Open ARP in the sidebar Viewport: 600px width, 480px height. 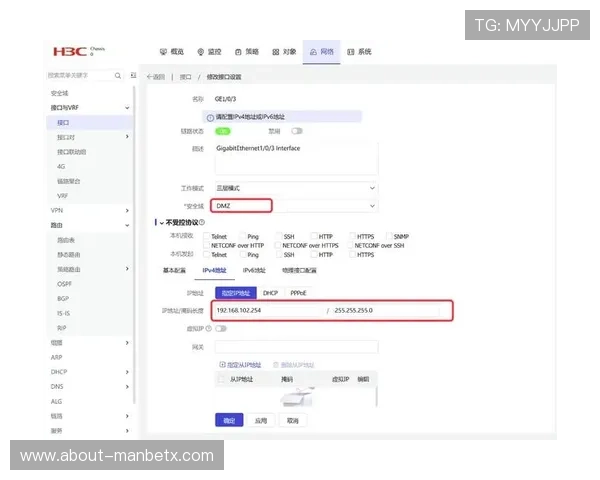click(56, 357)
